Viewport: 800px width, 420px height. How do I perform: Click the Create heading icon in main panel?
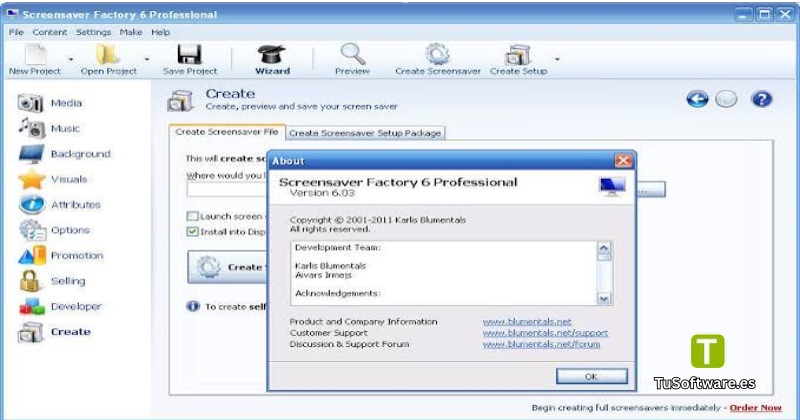[181, 100]
